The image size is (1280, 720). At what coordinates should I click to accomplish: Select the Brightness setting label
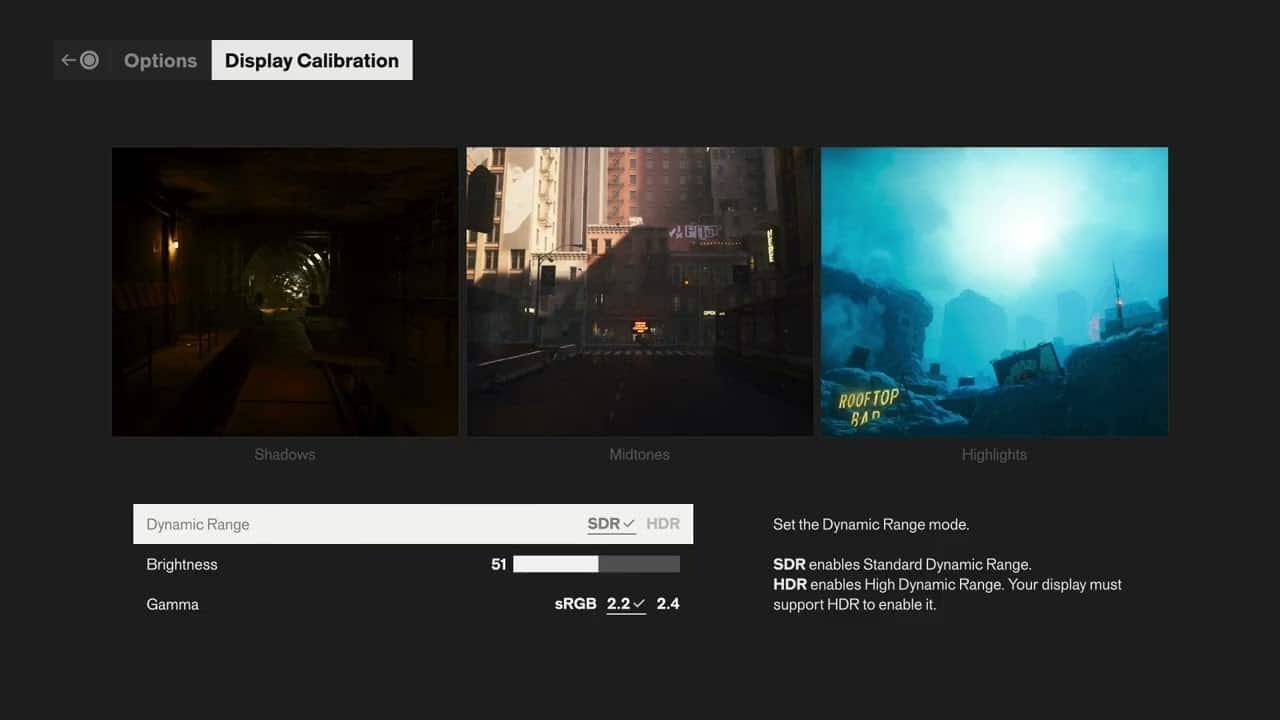[x=182, y=564]
